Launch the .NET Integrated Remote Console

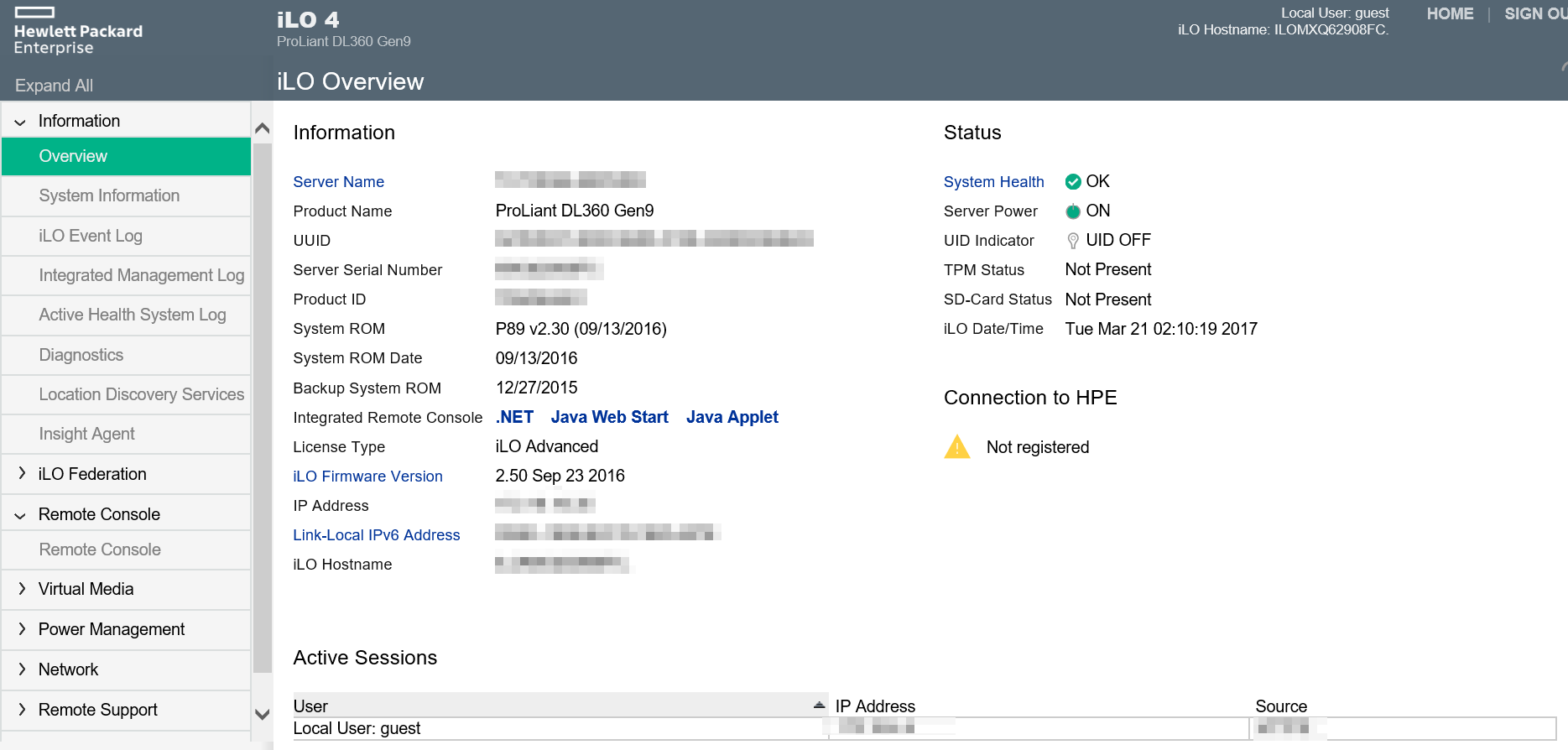click(514, 417)
